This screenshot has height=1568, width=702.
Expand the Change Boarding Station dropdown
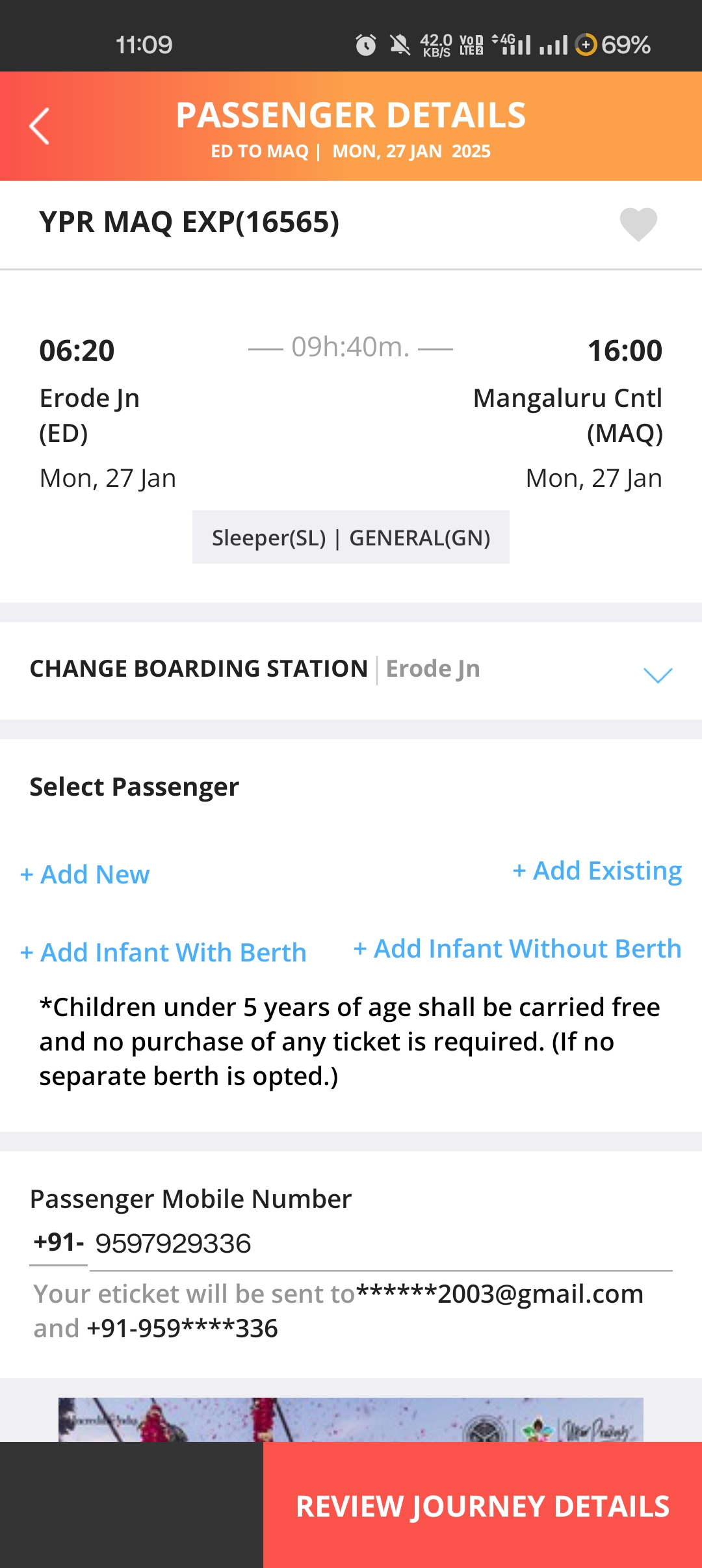[657, 674]
